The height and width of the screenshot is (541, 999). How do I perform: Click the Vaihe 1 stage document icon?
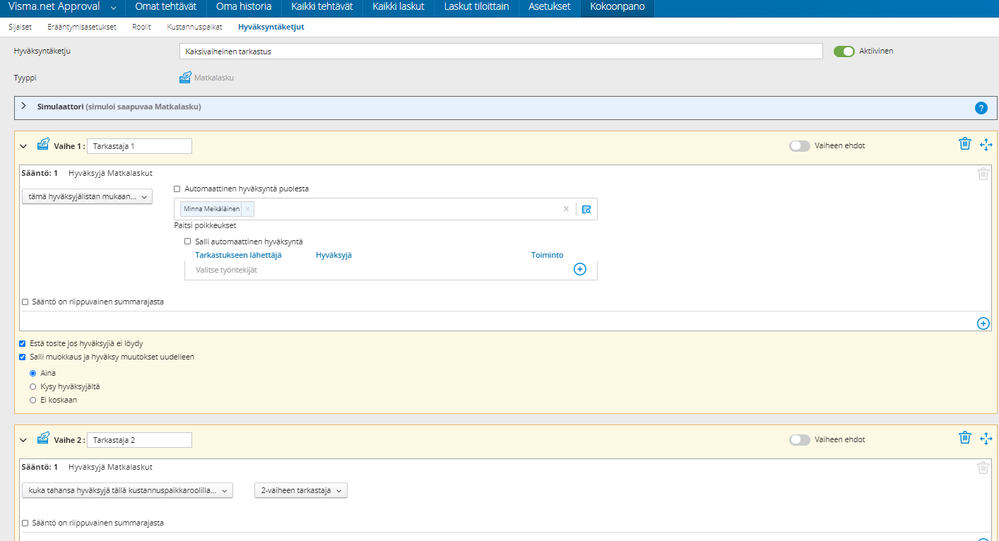[43, 145]
